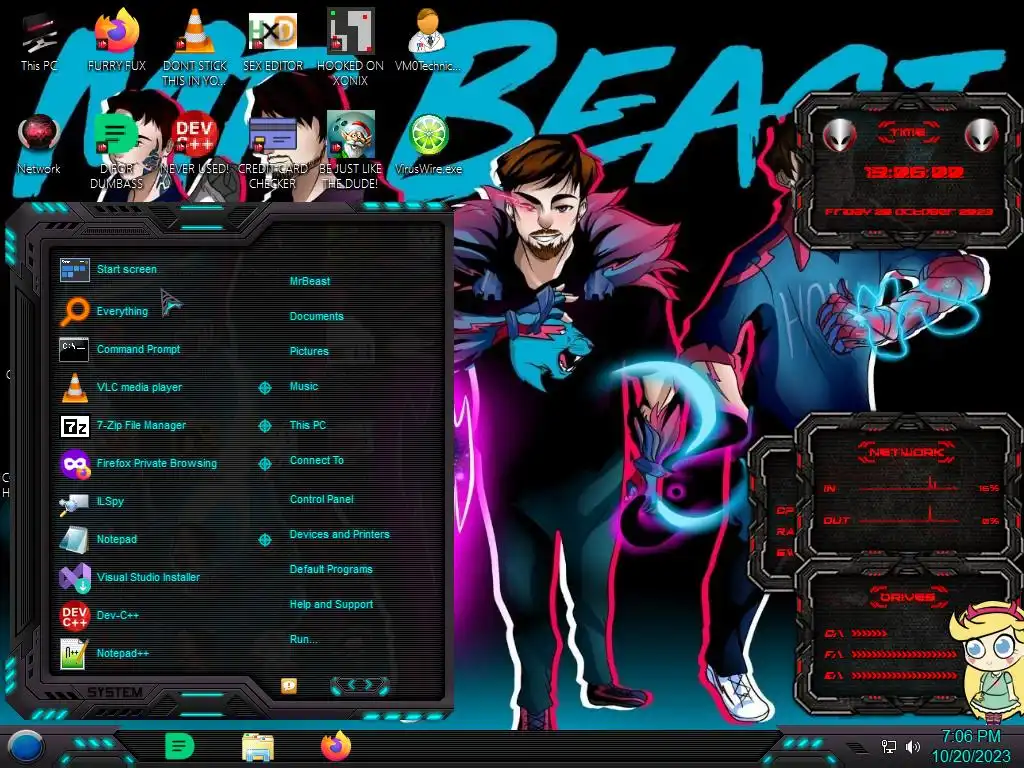
Task: Open D FOR DUMBASS desktop shortcut
Action: 116,152
